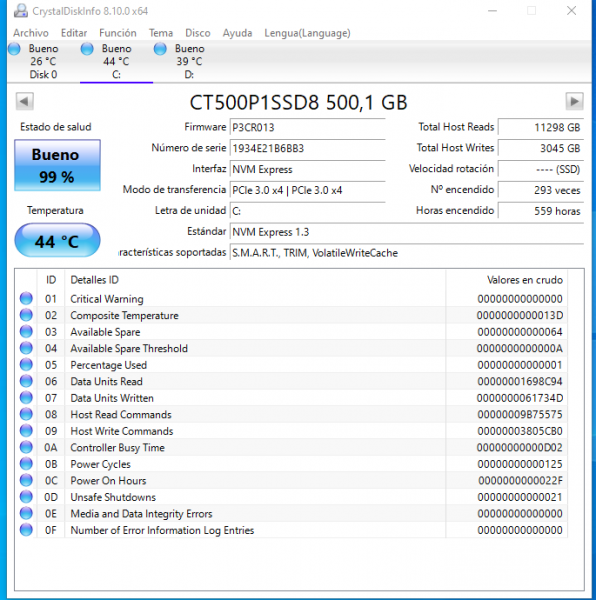This screenshot has width=596, height=600.
Task: Click the supported features field S.M.A.R.T., TRIM
Action: 407,253
